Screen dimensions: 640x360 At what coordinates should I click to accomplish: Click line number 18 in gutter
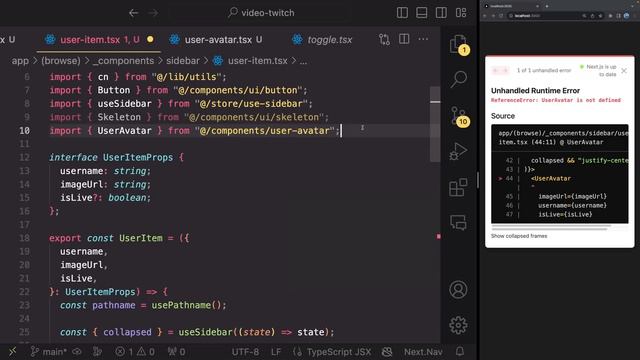[24, 238]
